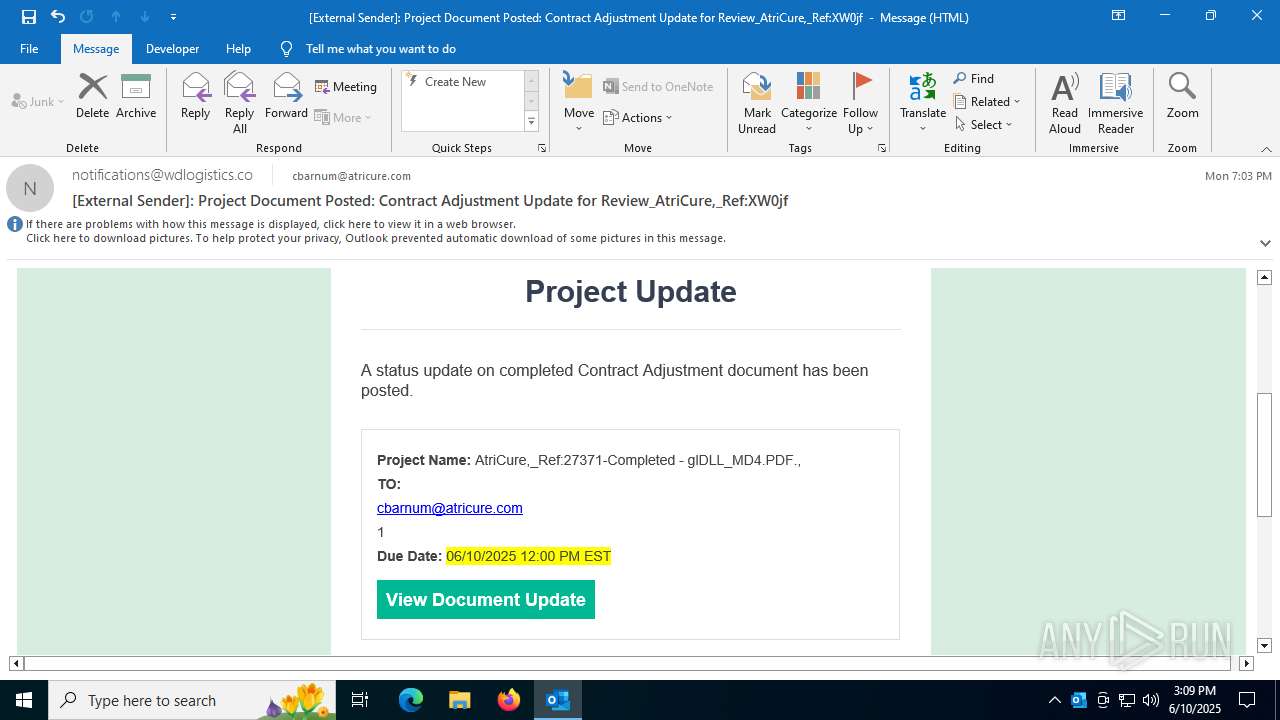Switch to the Developer tab

pyautogui.click(x=172, y=49)
